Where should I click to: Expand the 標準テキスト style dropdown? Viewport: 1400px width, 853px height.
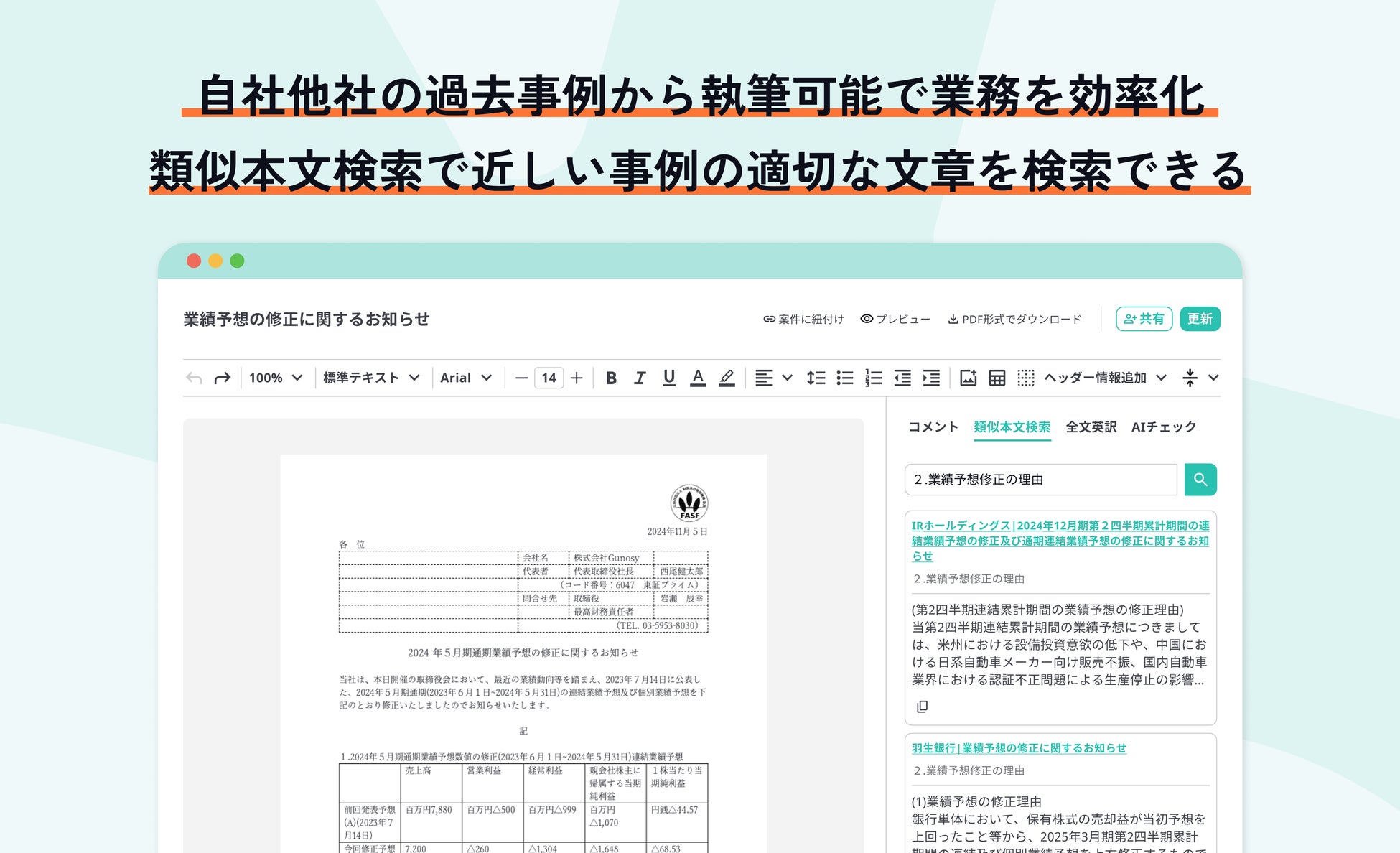pos(371,378)
